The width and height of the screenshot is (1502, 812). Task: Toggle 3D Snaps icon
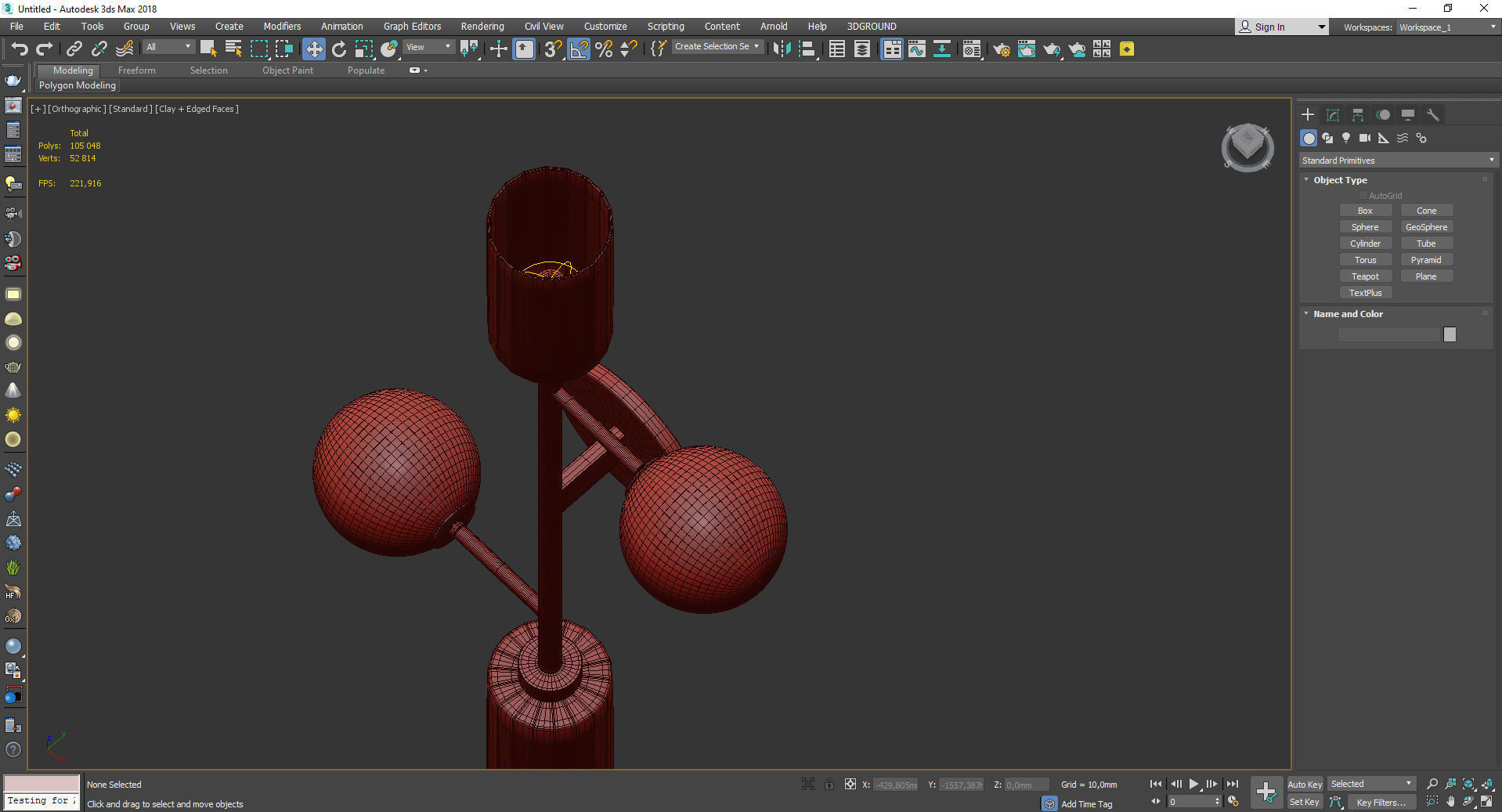coord(554,49)
